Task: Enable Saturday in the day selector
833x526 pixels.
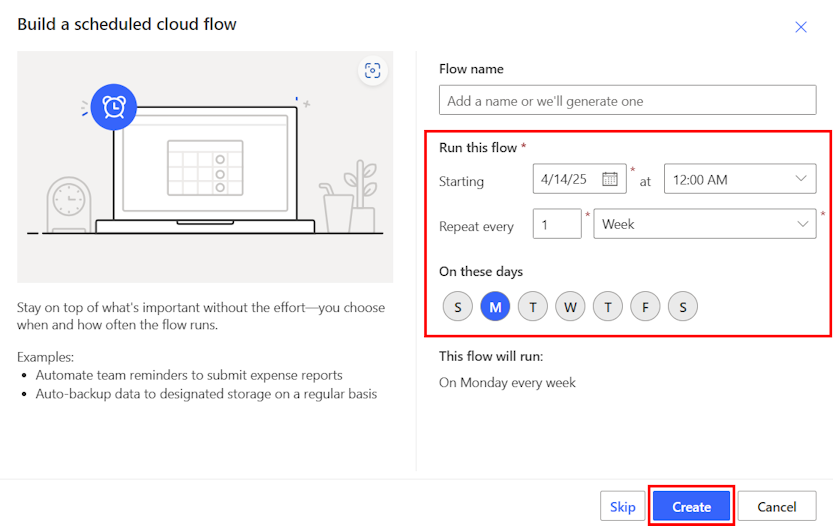Action: pyautogui.click(x=682, y=307)
